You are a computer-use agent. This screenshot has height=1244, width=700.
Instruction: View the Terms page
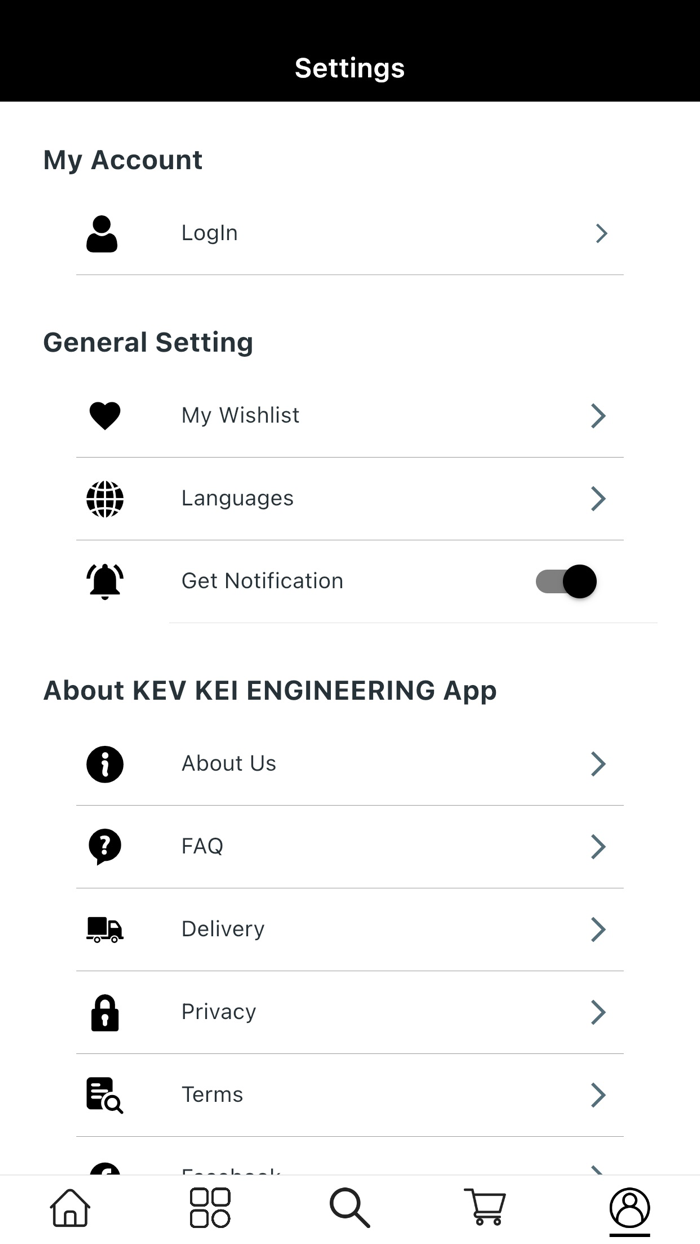[349, 1094]
